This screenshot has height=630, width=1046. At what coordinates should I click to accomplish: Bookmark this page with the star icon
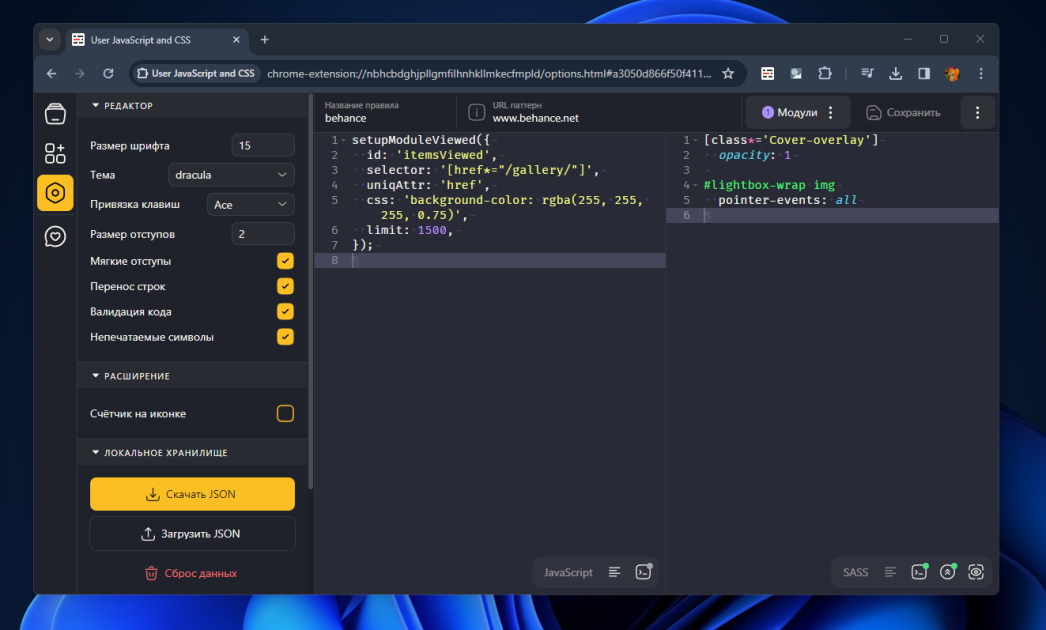(728, 73)
